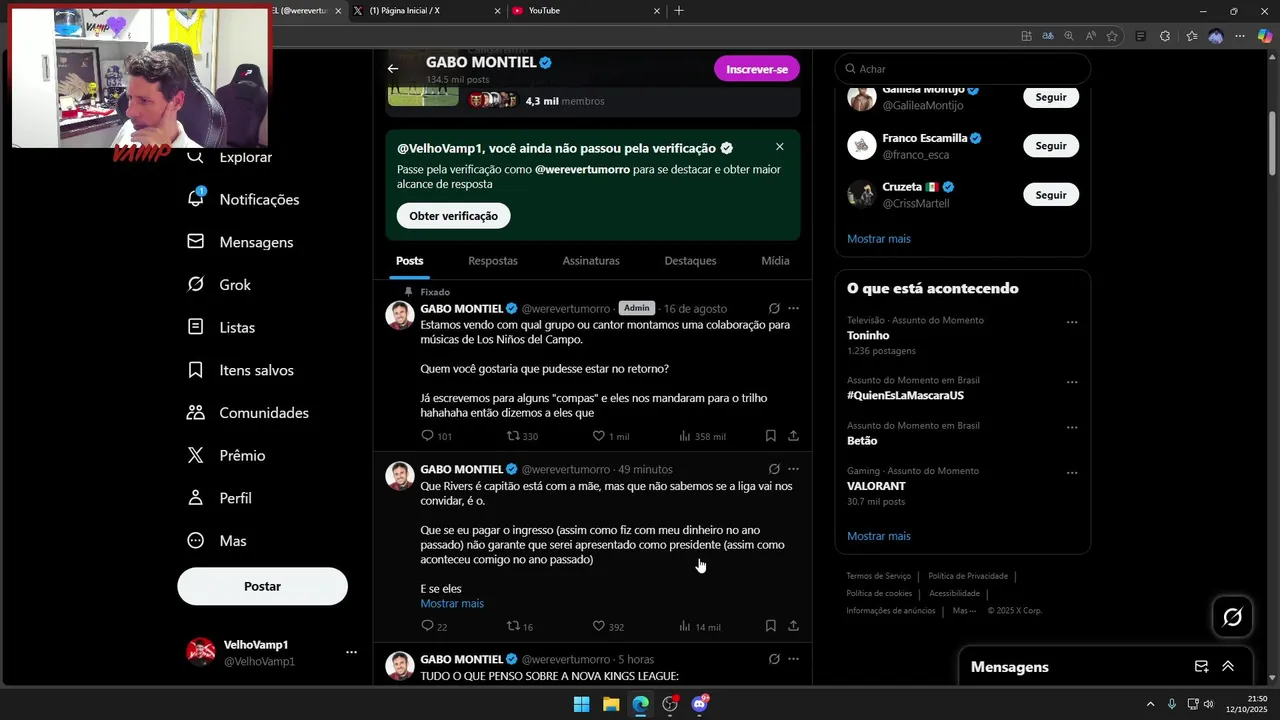Open Discord from the taskbar
Viewport: 1280px width, 720px height.
click(700, 704)
